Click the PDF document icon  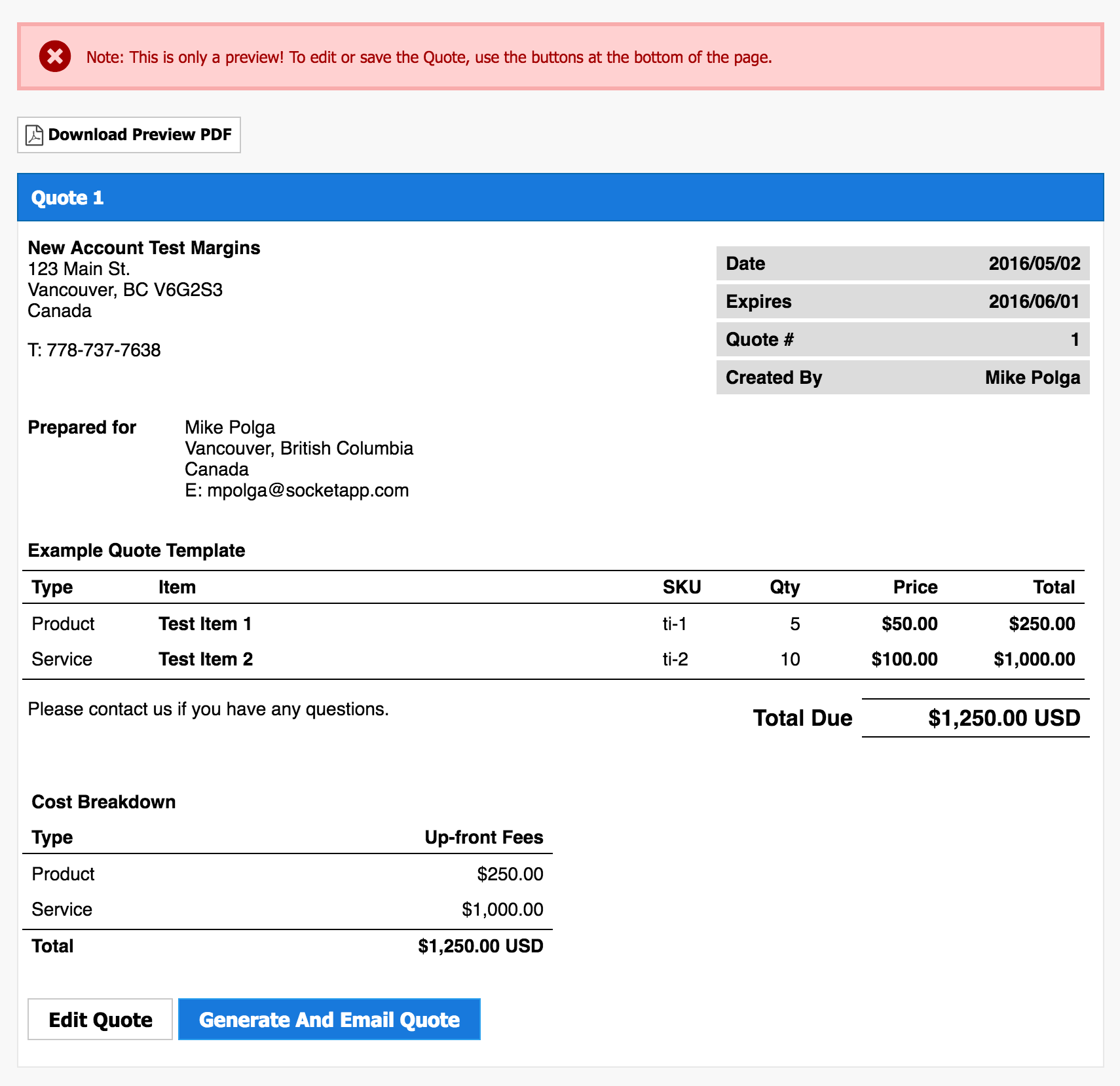(34, 135)
